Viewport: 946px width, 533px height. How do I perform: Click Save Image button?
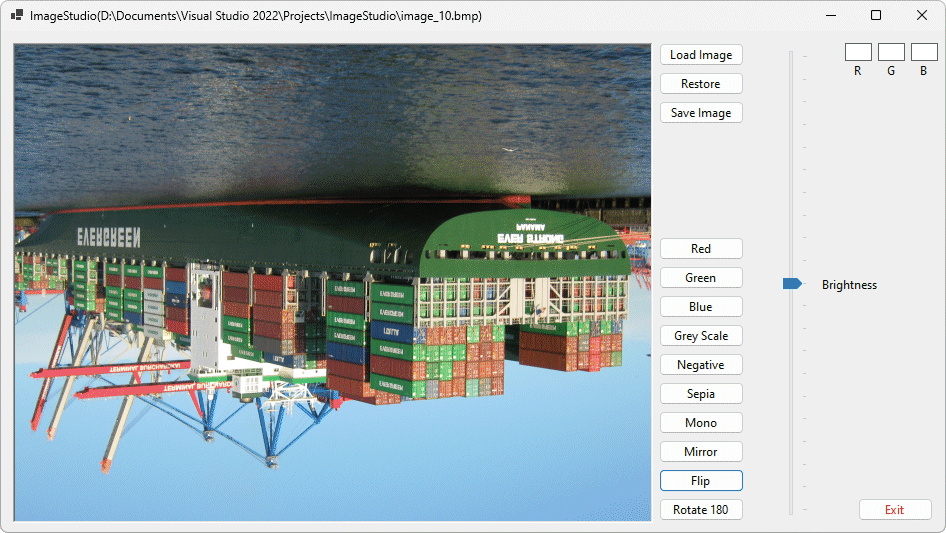pos(701,113)
